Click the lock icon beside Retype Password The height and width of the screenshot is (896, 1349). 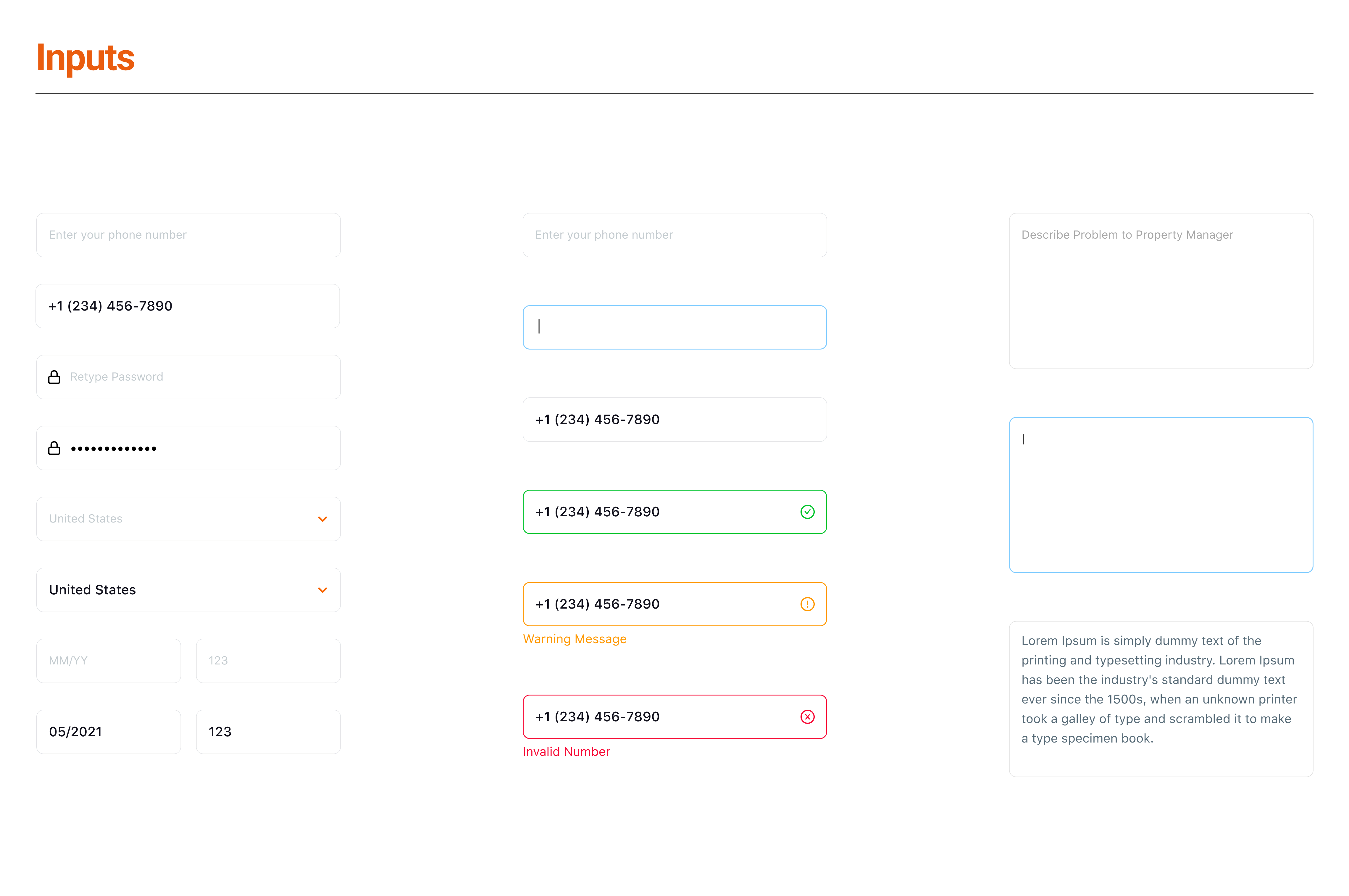54,377
